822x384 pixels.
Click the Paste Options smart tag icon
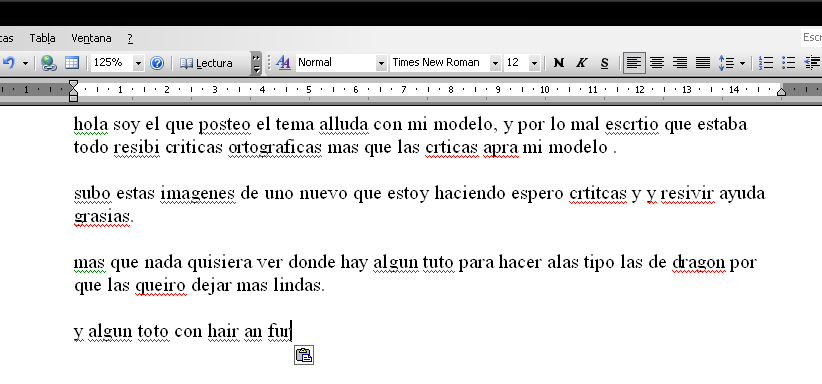(304, 355)
